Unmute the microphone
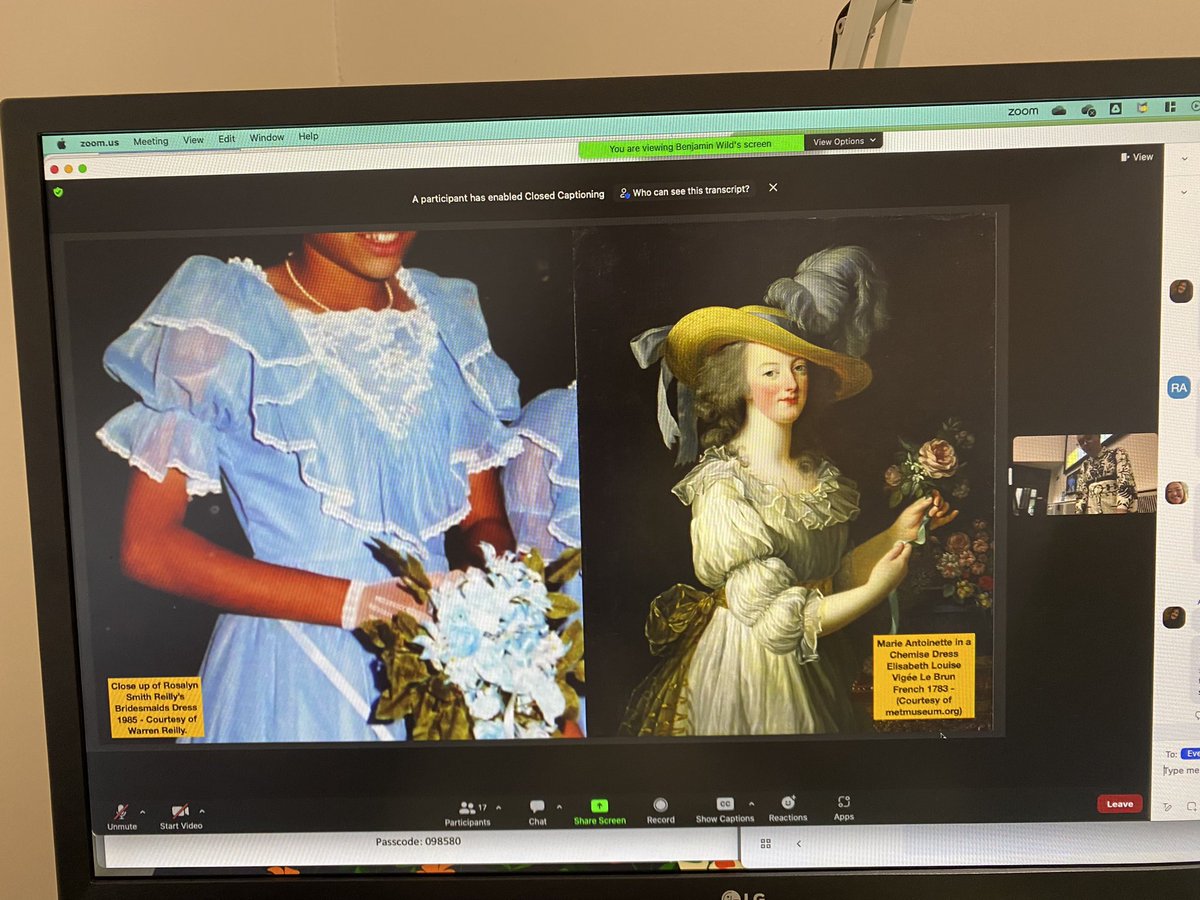Image resolution: width=1200 pixels, height=900 pixels. (x=121, y=817)
